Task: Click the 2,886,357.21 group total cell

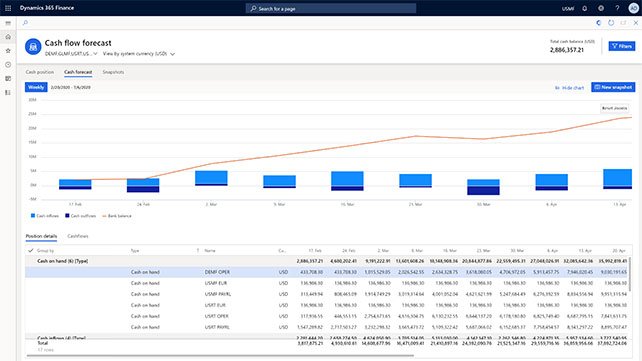Action: tap(310, 261)
